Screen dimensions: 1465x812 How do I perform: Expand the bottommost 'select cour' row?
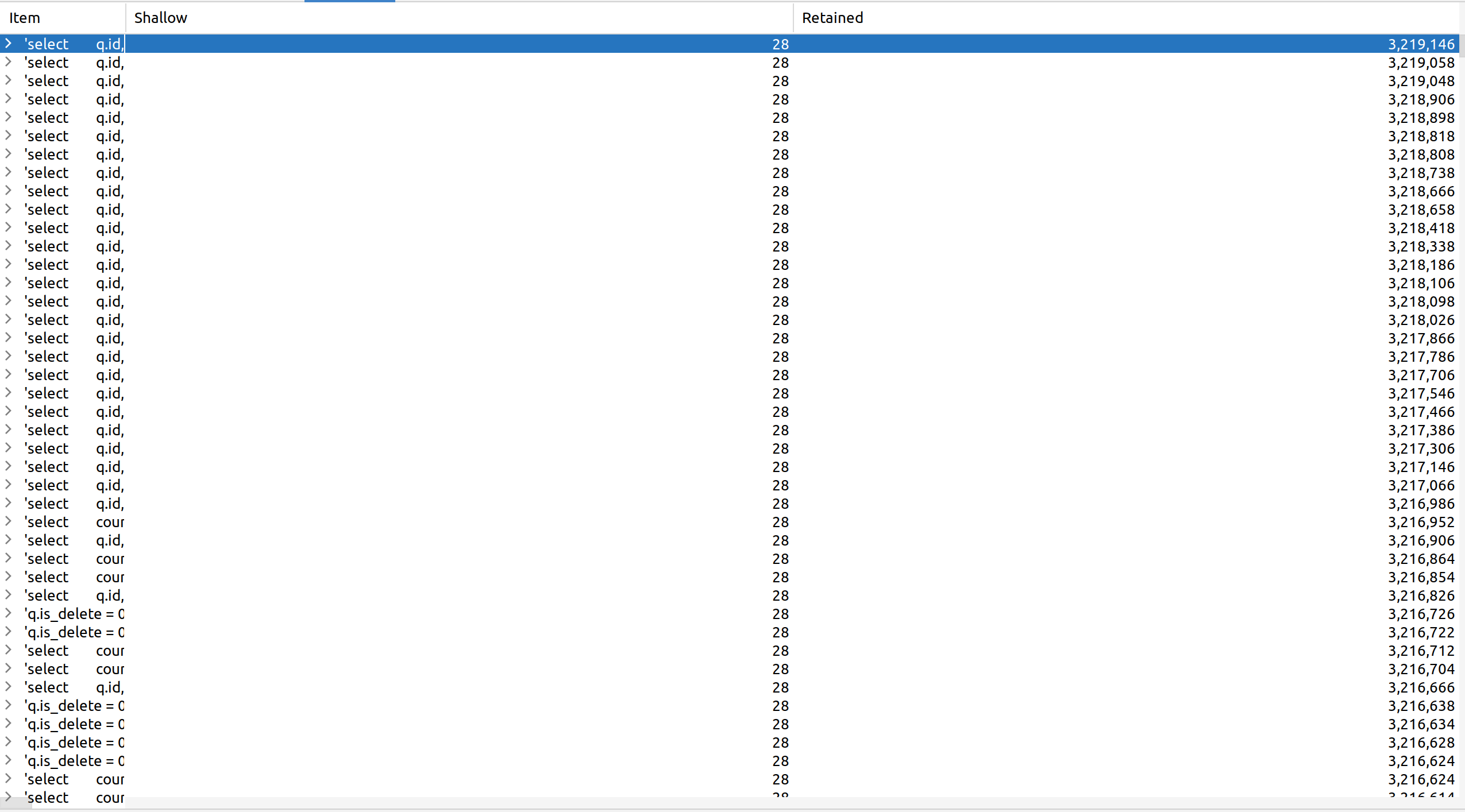click(9, 797)
